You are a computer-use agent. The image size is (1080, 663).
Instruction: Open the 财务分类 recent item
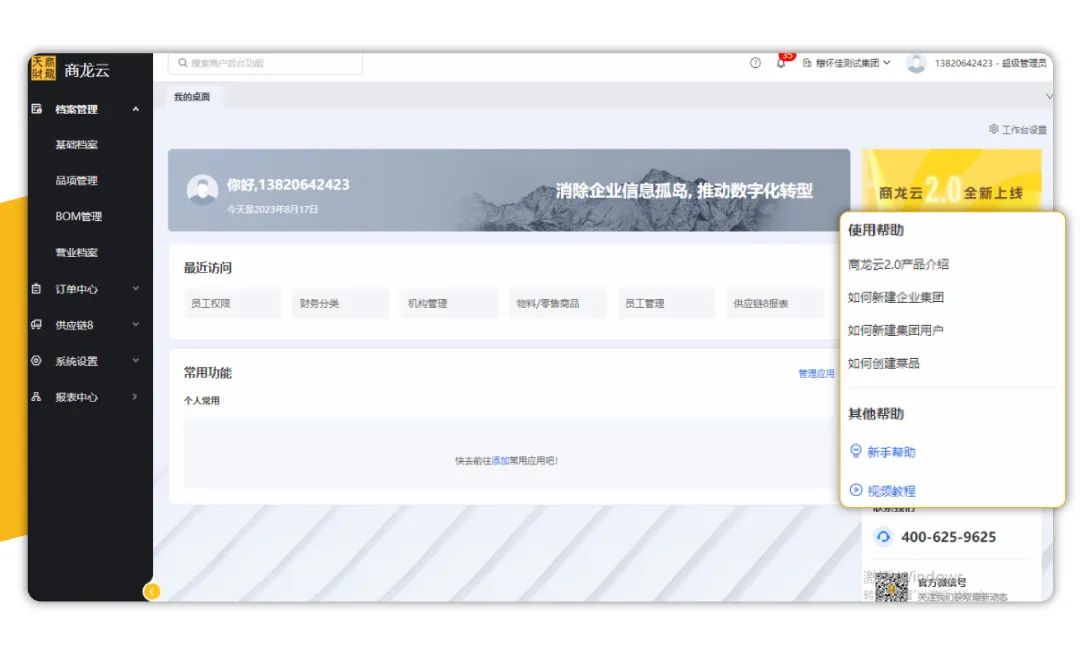click(340, 303)
